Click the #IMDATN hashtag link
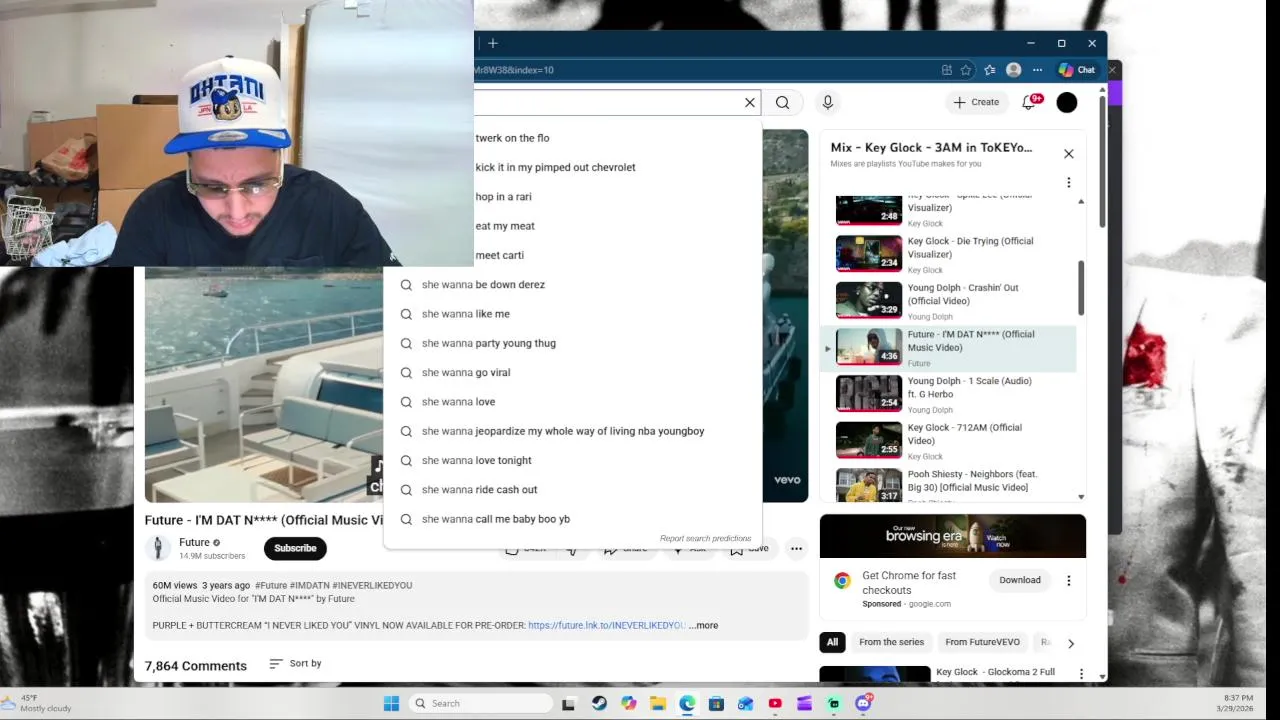The height and width of the screenshot is (720, 1280). coord(310,586)
